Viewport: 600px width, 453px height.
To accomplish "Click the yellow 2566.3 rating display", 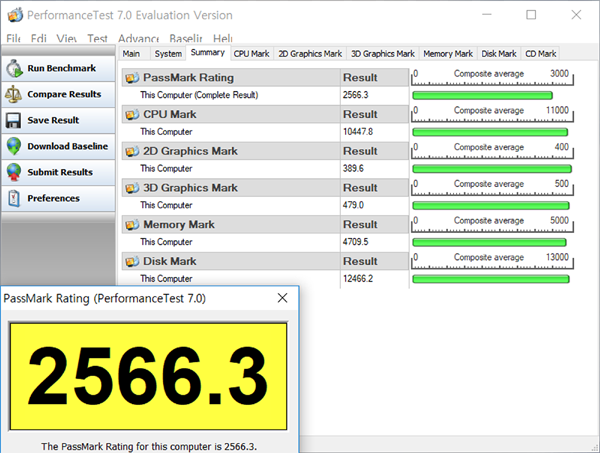I will (x=148, y=376).
